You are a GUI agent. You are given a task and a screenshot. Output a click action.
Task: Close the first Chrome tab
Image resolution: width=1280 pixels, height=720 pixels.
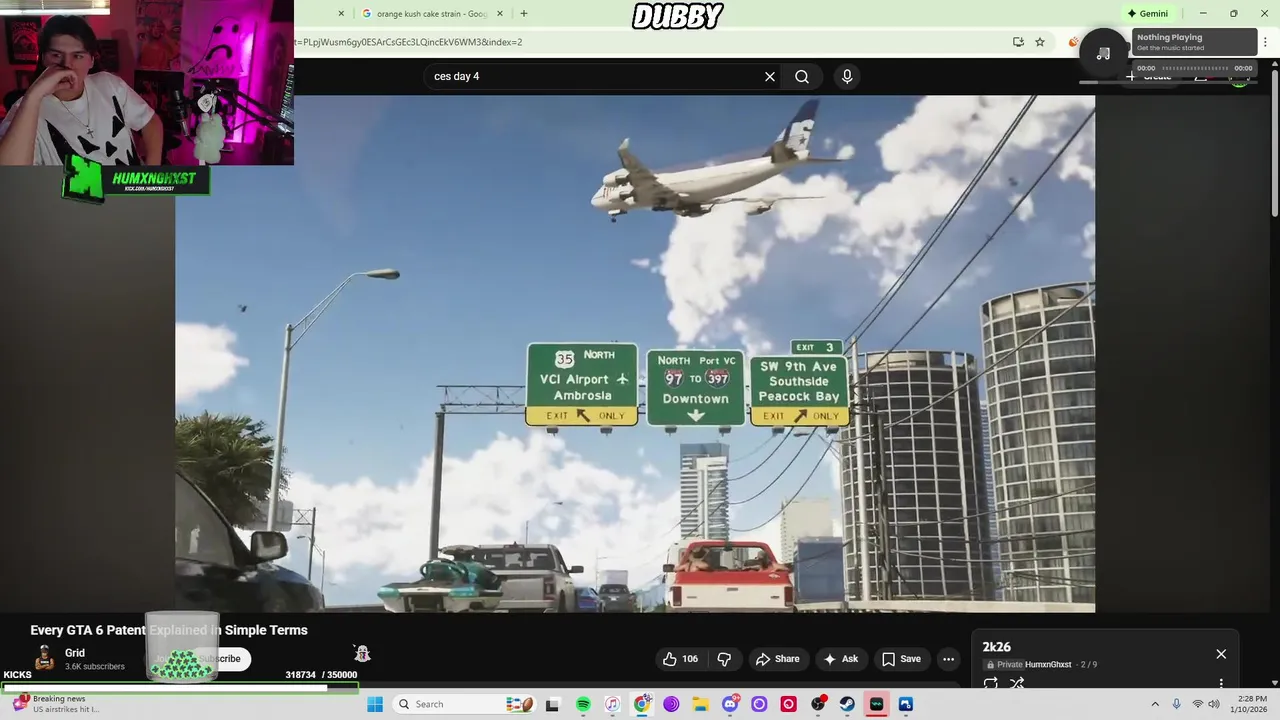(341, 14)
